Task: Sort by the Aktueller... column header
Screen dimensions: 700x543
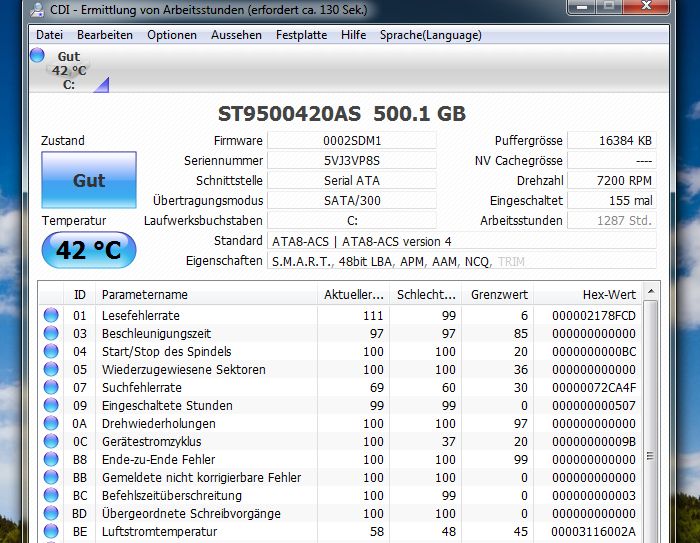Action: click(x=354, y=295)
